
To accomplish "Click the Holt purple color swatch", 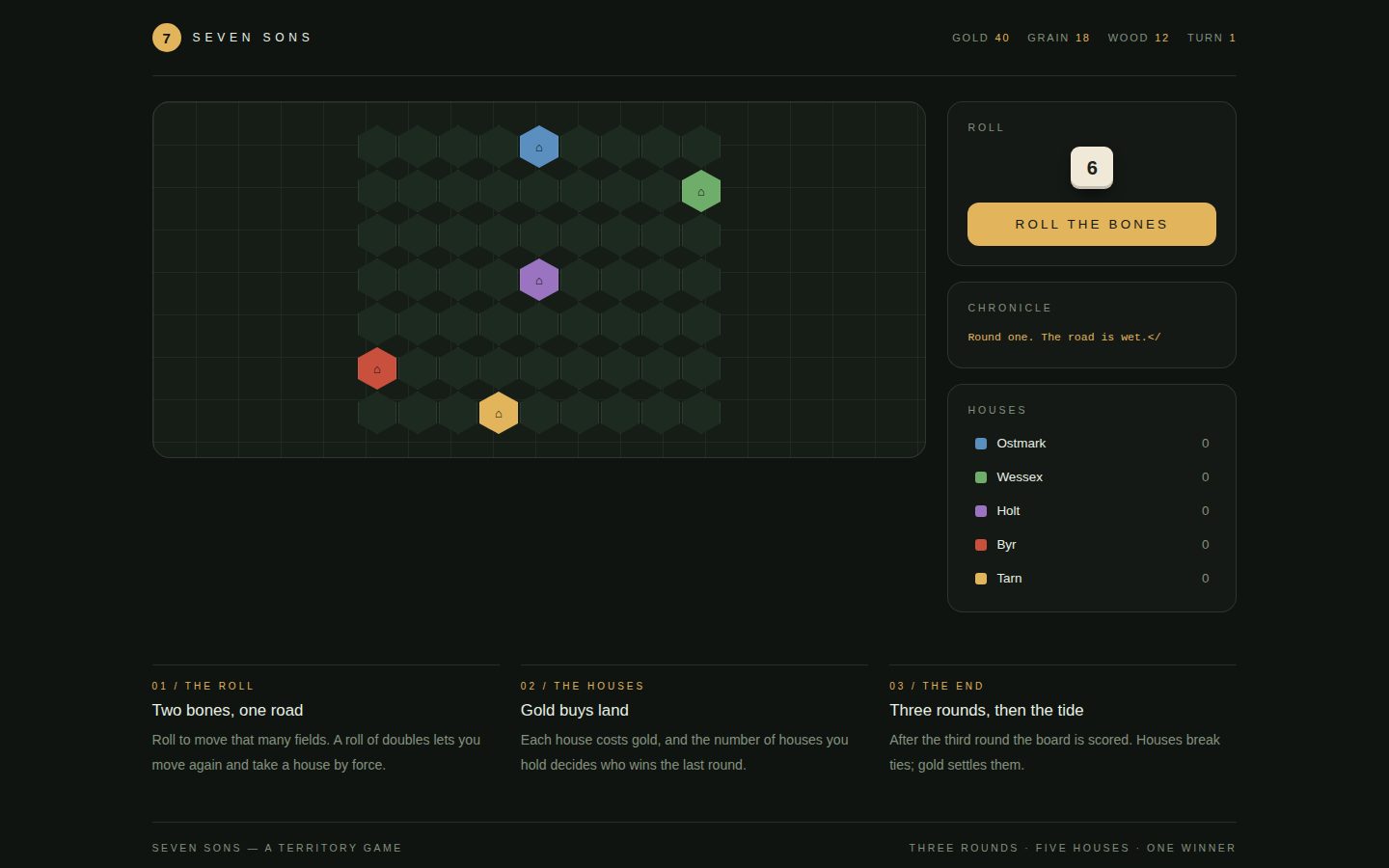I will coord(981,511).
